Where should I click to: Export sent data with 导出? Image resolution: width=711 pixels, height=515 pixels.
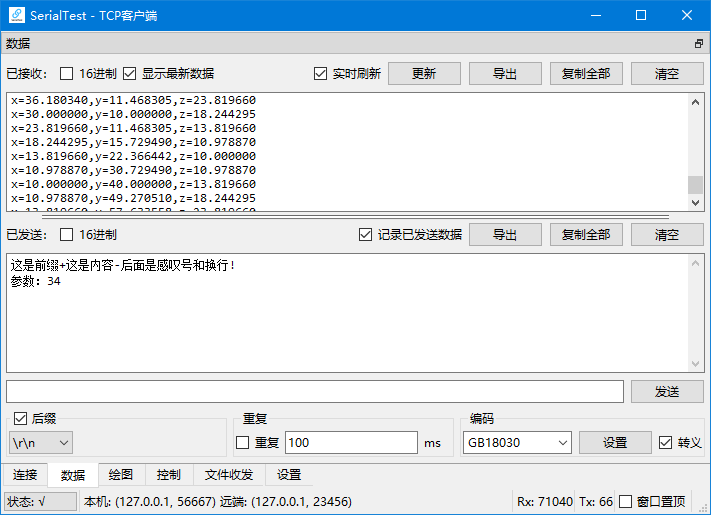[505, 234]
